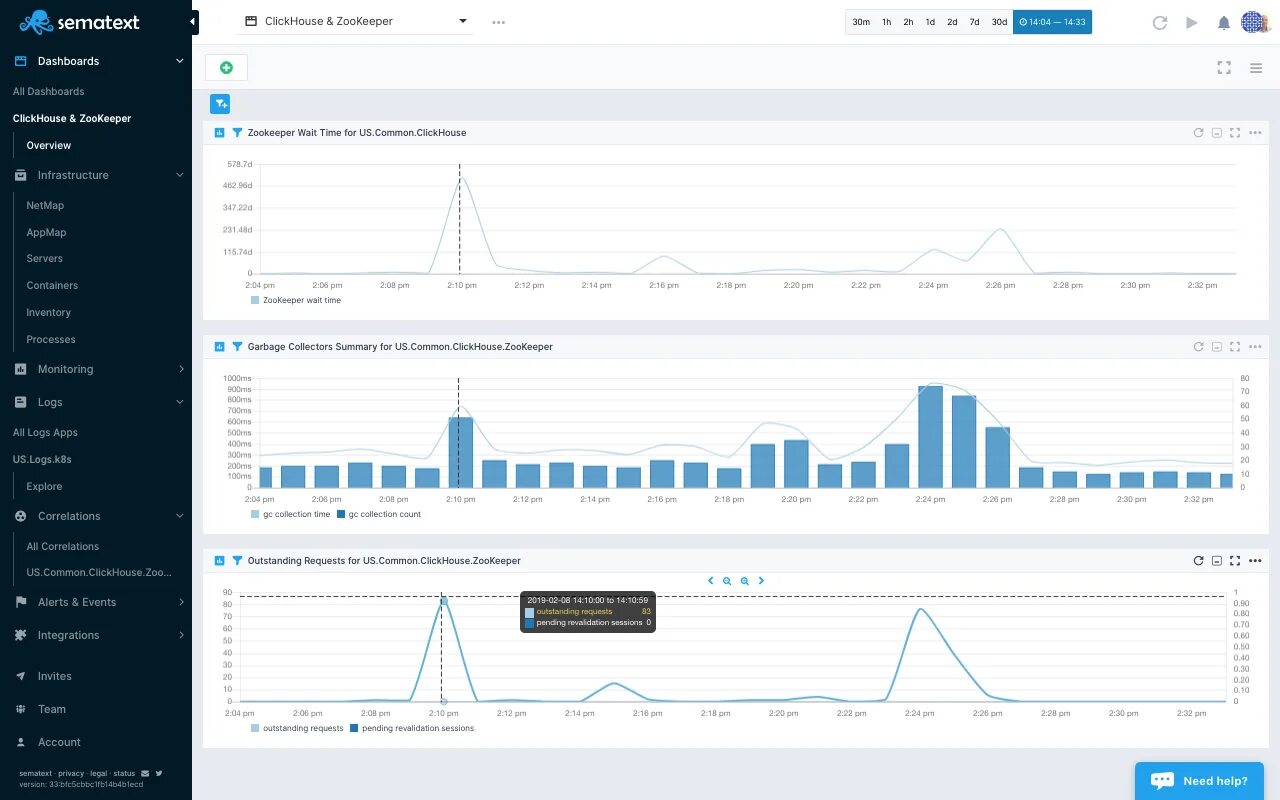This screenshot has width=1280, height=800.
Task: Toggle outstanding requests legend series
Action: pos(296,728)
